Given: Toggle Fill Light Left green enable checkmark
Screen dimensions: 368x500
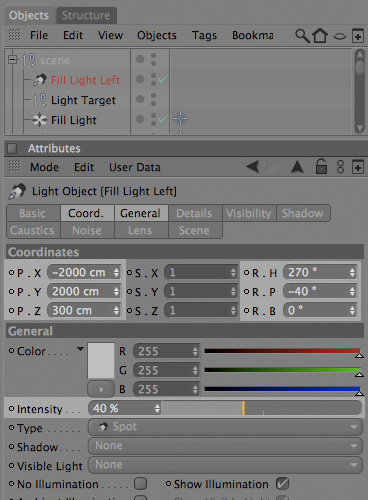Looking at the screenshot, I should click(163, 80).
